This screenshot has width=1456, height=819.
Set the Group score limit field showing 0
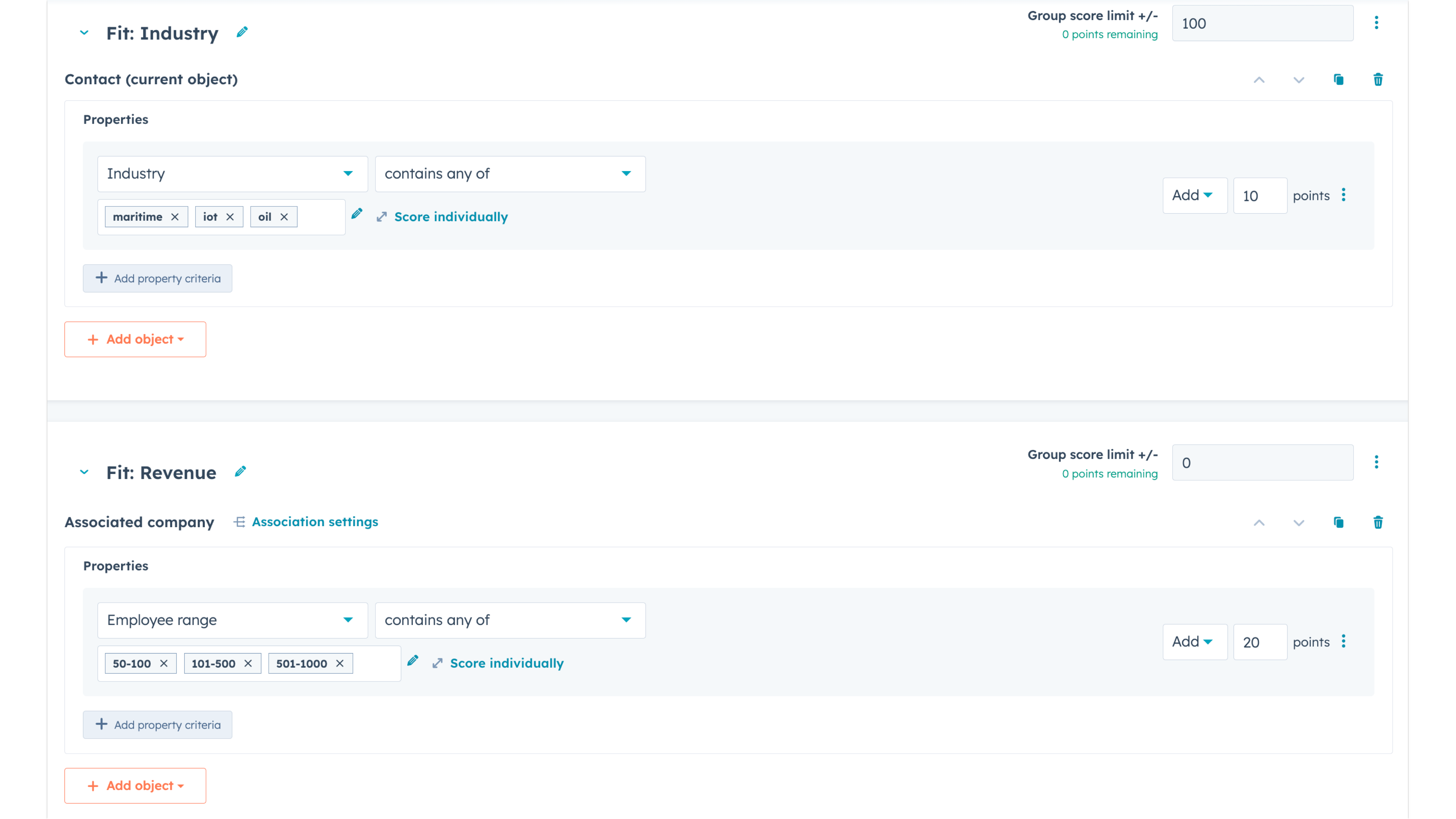[1262, 462]
